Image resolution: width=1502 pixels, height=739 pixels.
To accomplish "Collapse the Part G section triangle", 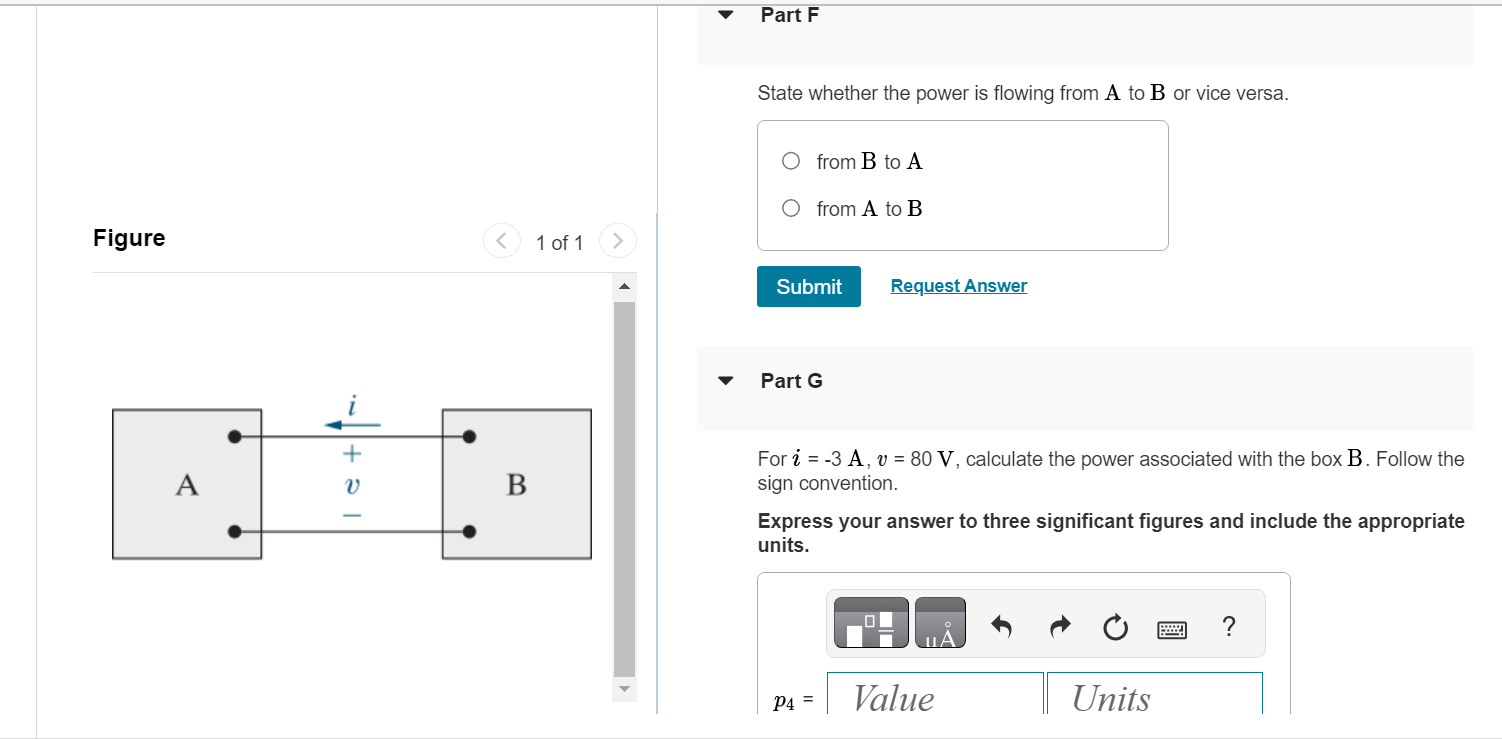I will click(724, 380).
